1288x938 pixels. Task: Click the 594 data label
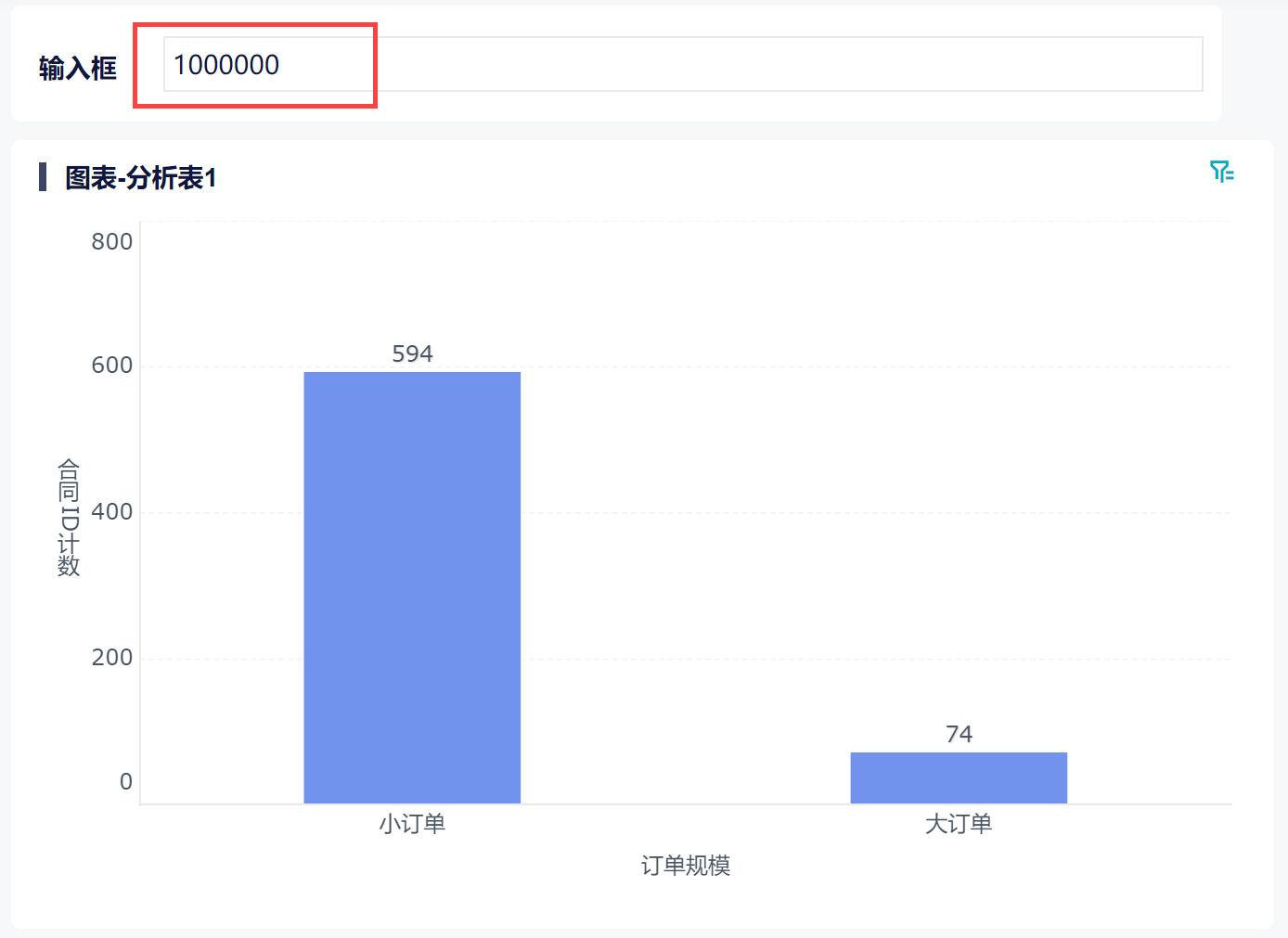point(412,353)
